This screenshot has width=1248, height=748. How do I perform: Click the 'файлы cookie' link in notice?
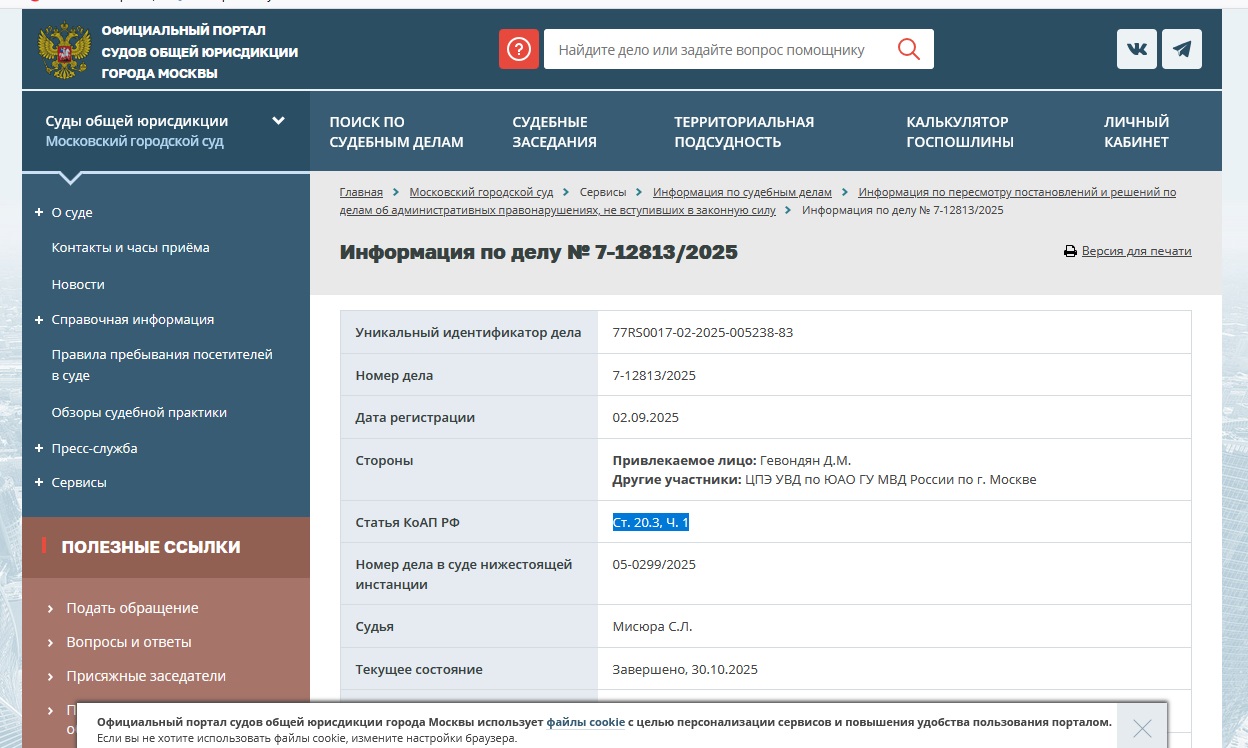point(585,722)
